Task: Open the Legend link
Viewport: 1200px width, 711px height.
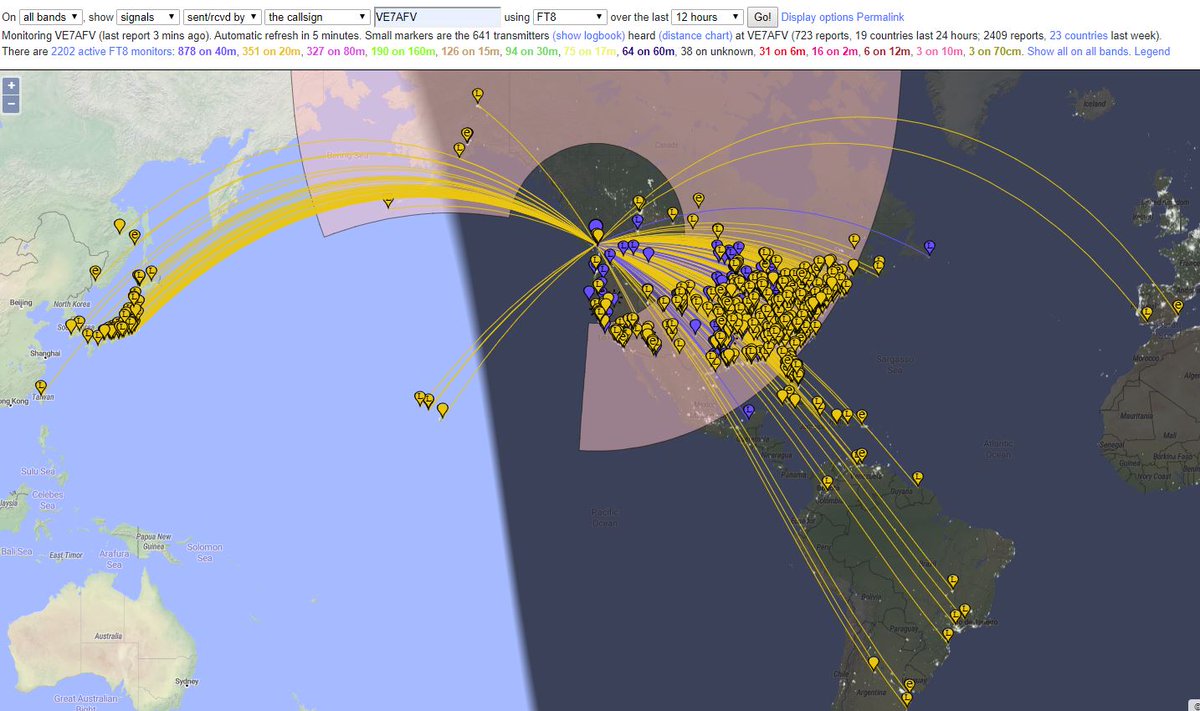Action: (x=1151, y=50)
